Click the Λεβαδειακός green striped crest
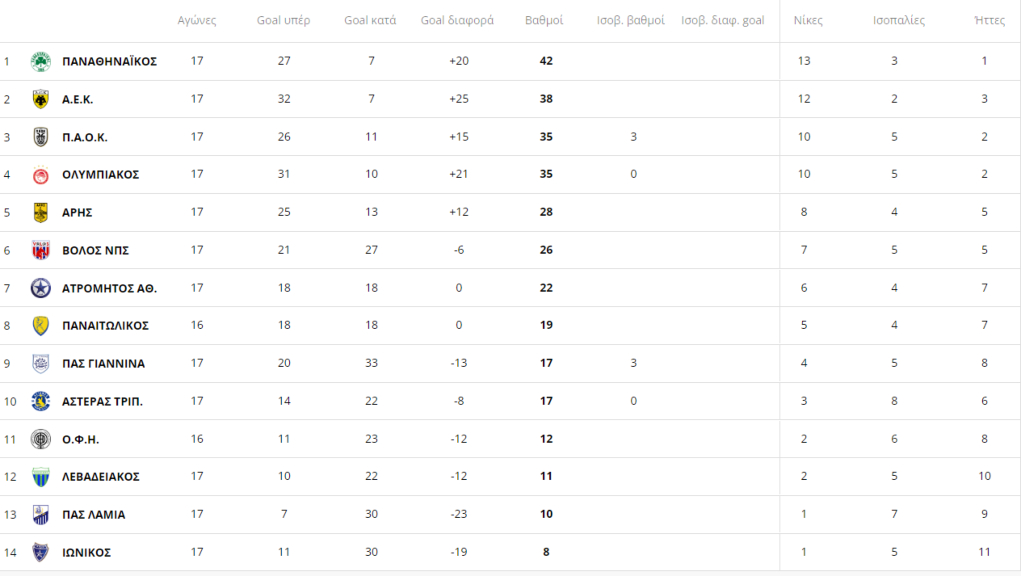 (x=40, y=477)
